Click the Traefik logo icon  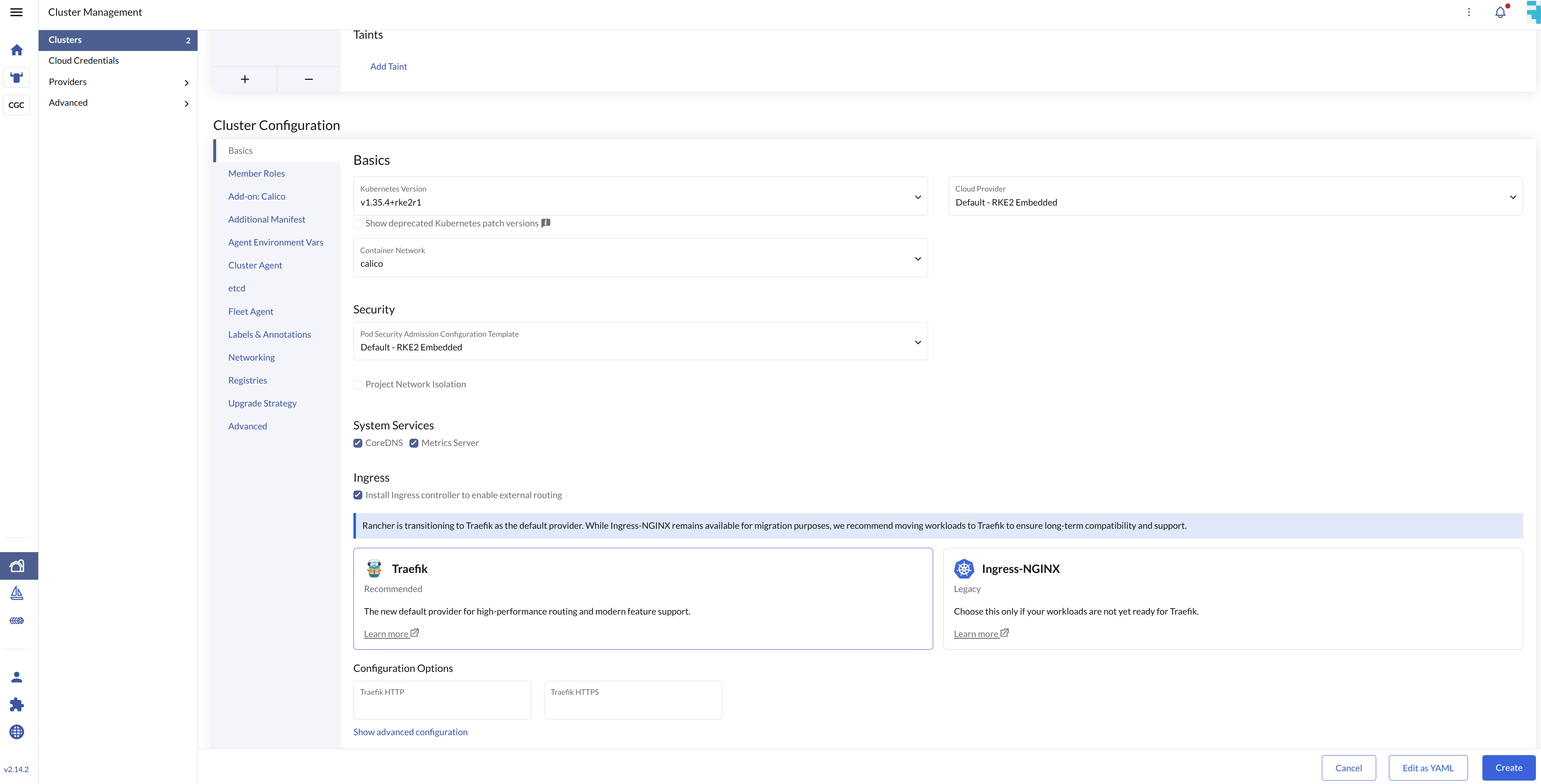click(x=375, y=568)
